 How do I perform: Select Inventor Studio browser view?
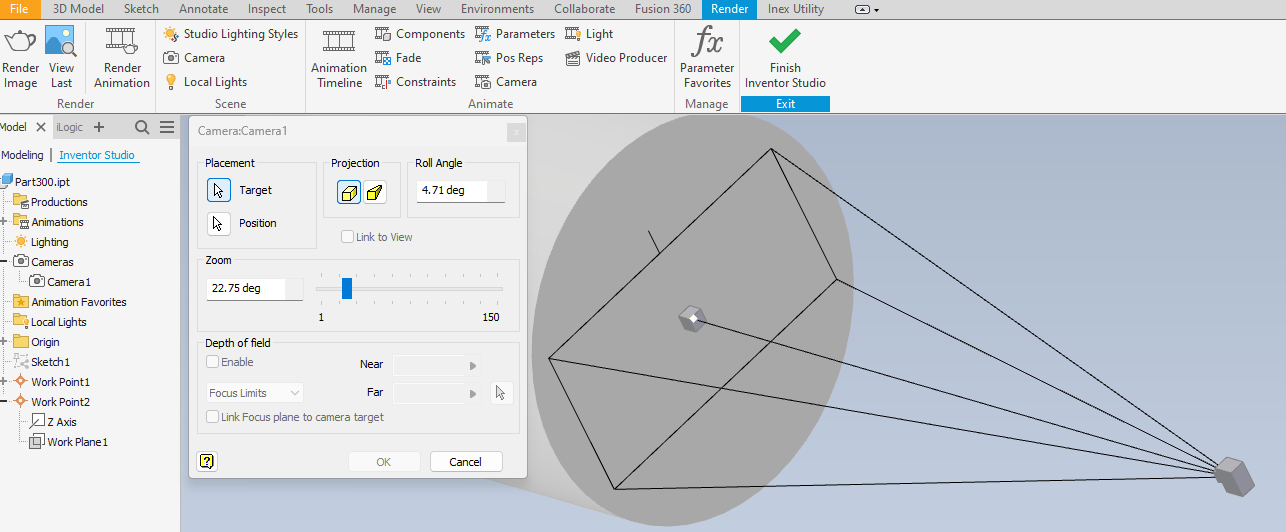[x=97, y=155]
